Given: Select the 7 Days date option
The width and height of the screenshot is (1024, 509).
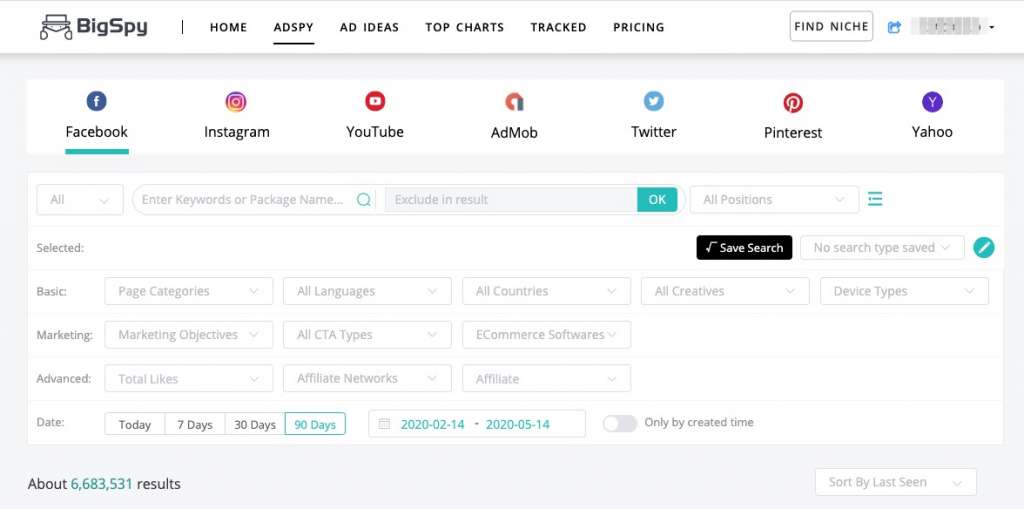Looking at the screenshot, I should [195, 424].
